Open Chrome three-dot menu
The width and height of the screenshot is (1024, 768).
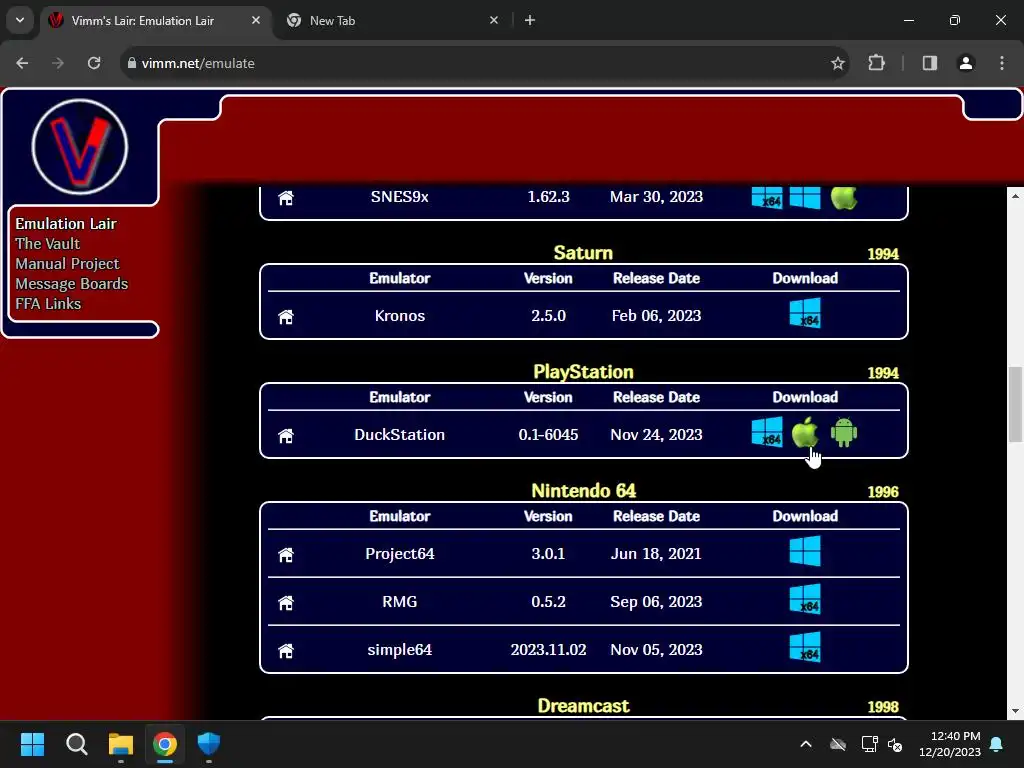tap(1002, 63)
